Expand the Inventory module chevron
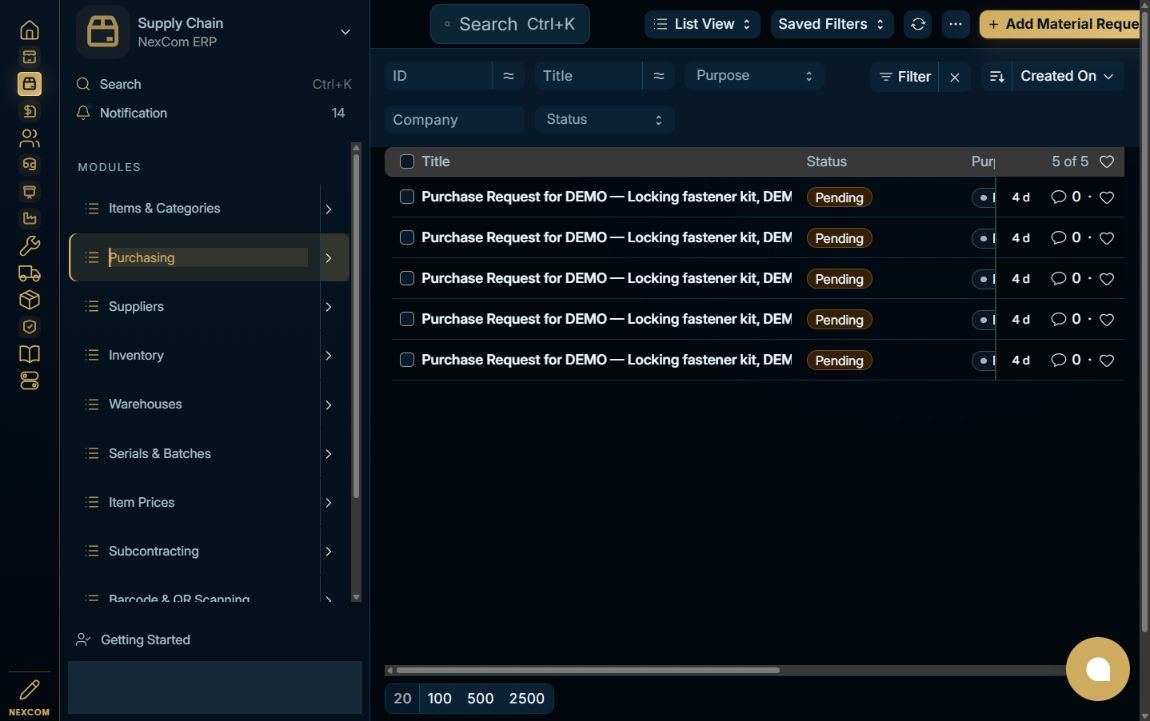Screen dimensions: 1150x721 point(329,356)
